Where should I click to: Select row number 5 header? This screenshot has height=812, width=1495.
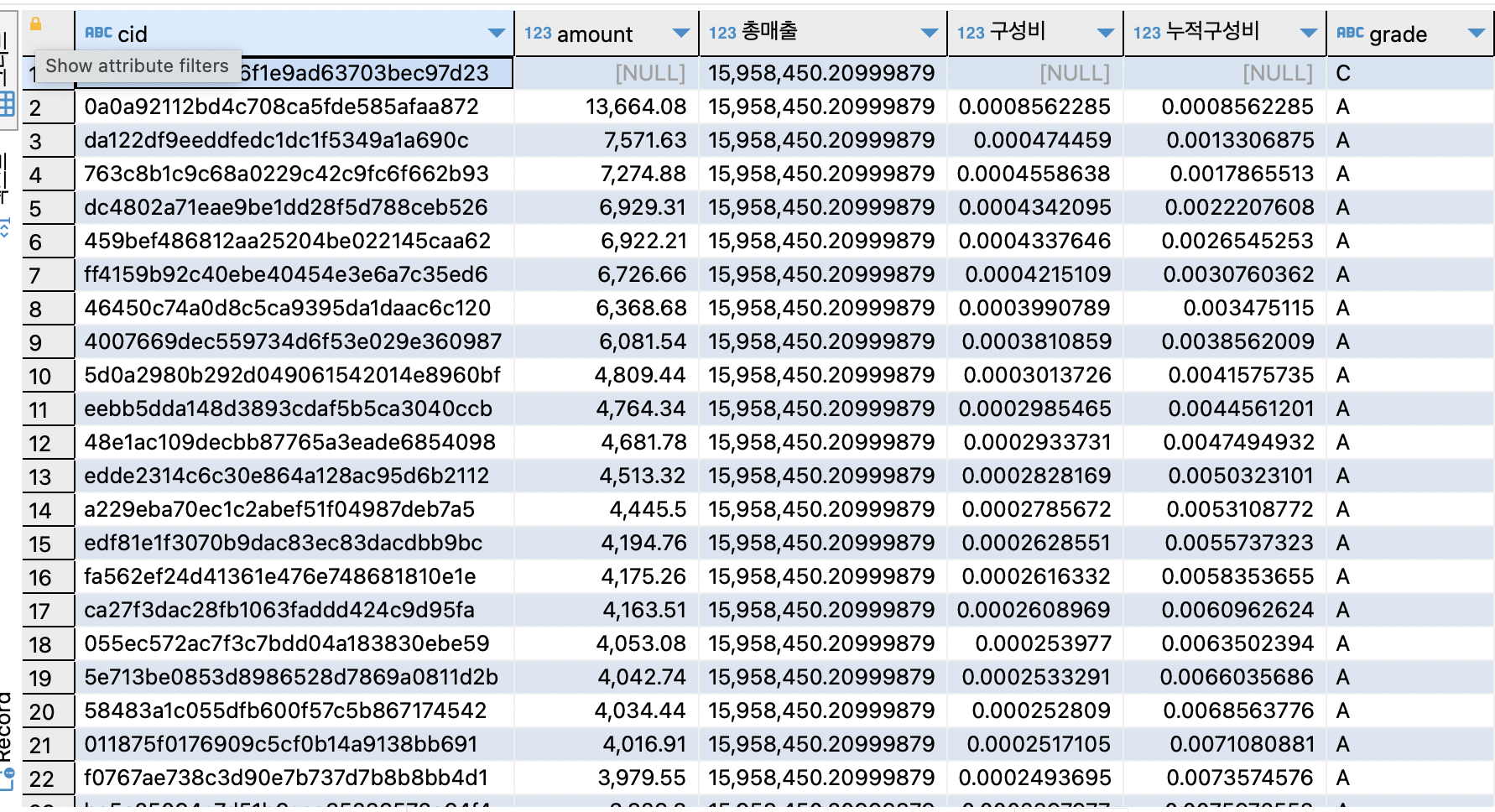point(49,208)
